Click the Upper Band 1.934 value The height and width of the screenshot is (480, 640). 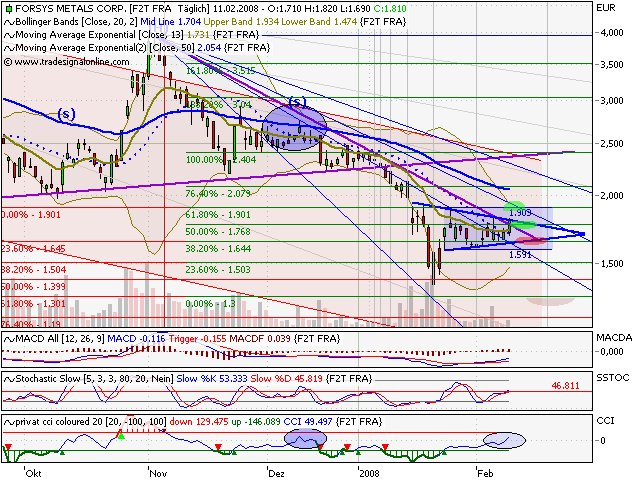(241, 22)
